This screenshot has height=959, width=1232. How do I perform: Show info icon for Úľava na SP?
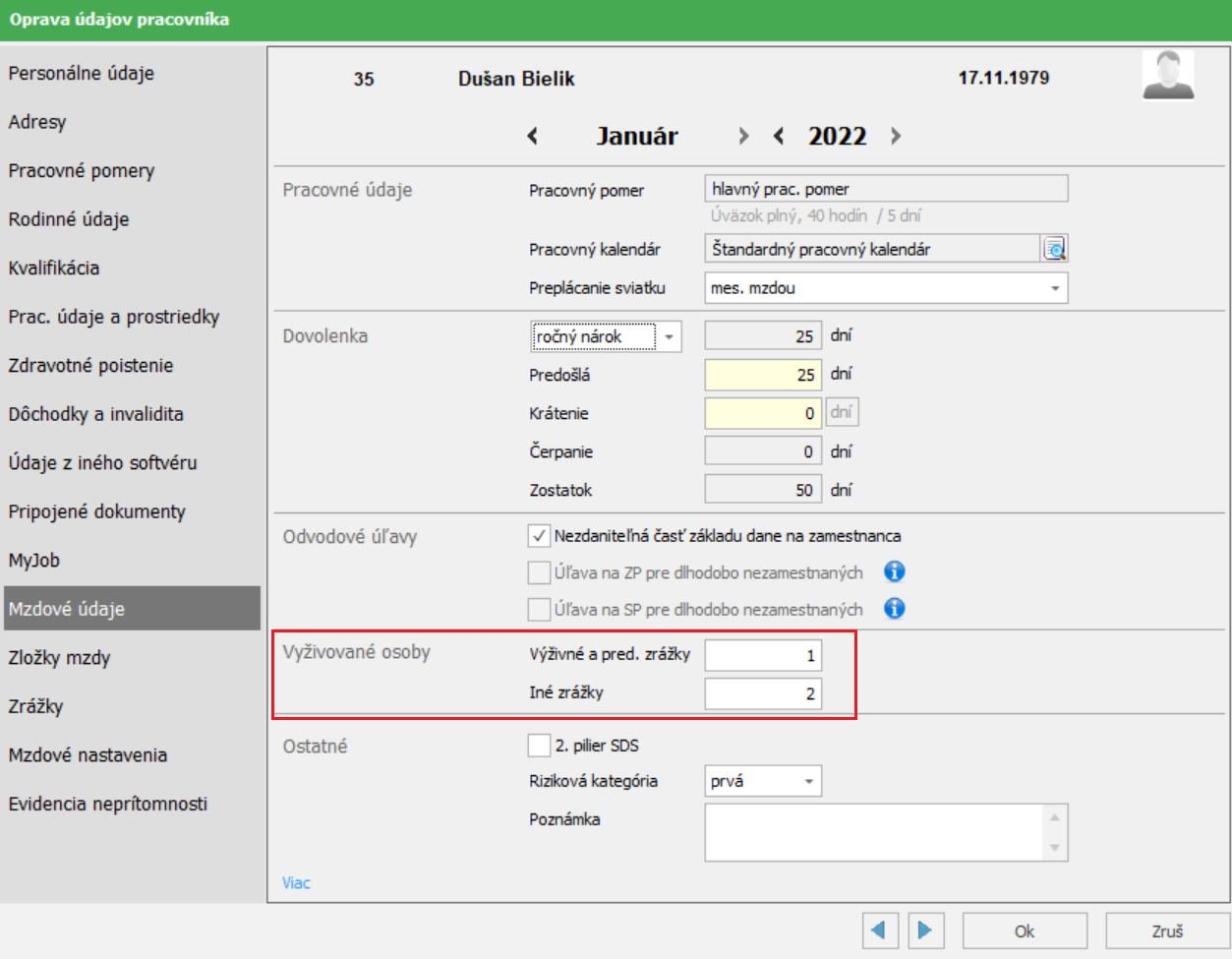point(894,609)
